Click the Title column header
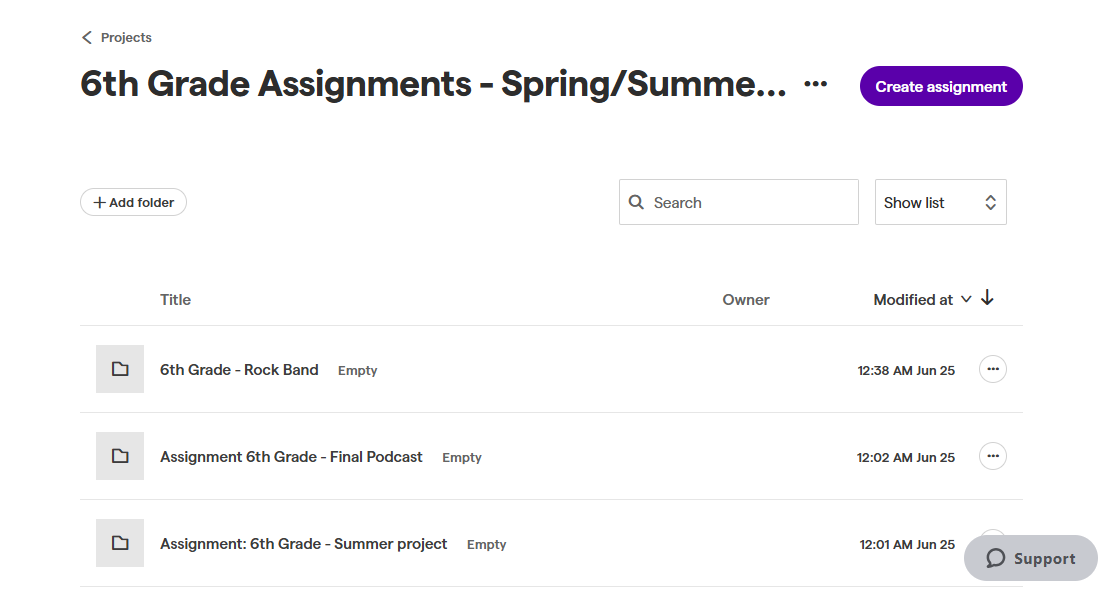Viewport: 1101px width, 592px height. click(x=175, y=300)
